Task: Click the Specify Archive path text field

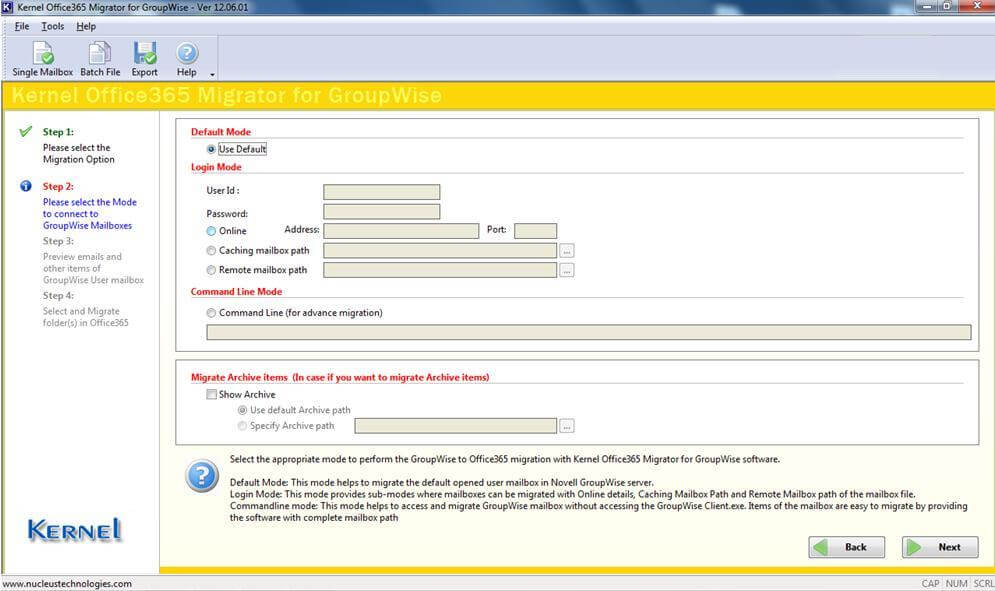Action: coord(456,426)
